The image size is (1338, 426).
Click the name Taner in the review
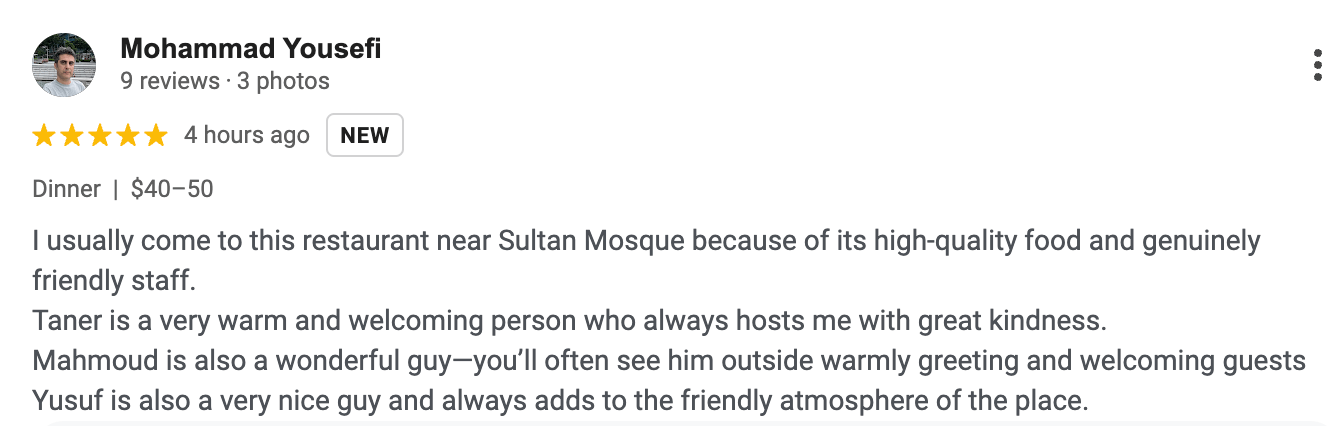coord(62,322)
